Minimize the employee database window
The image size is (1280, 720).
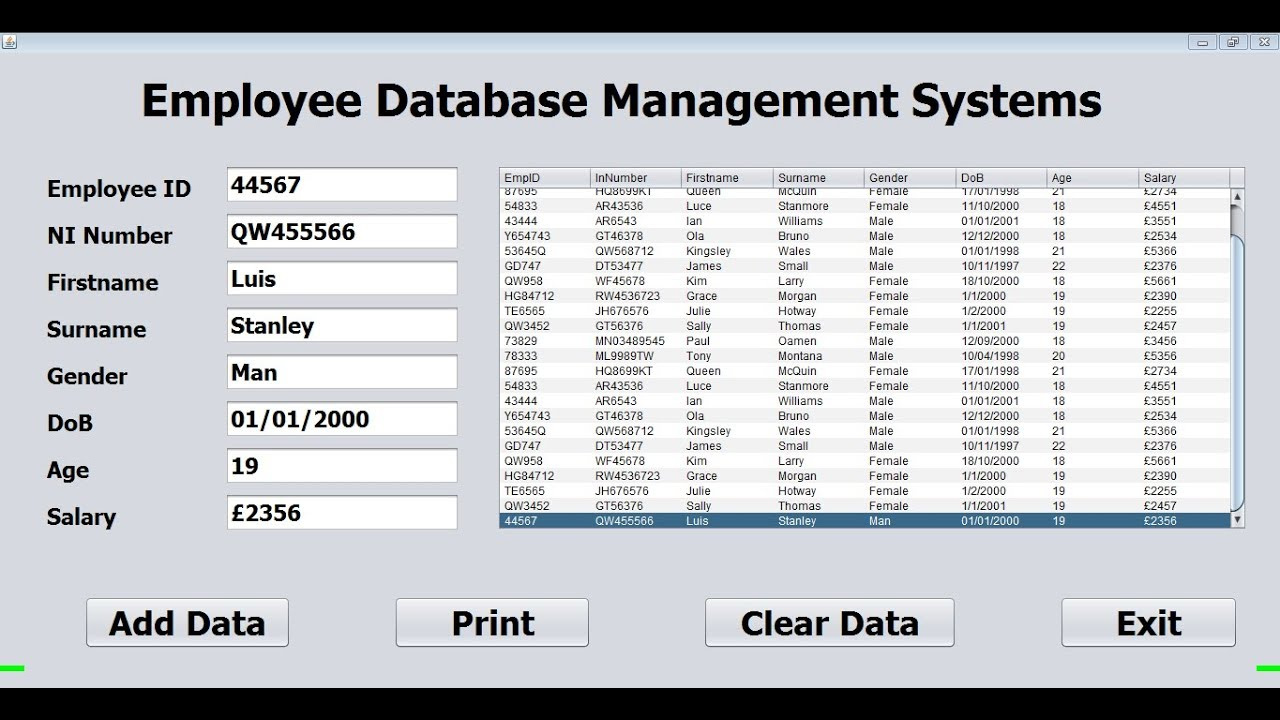(1202, 42)
